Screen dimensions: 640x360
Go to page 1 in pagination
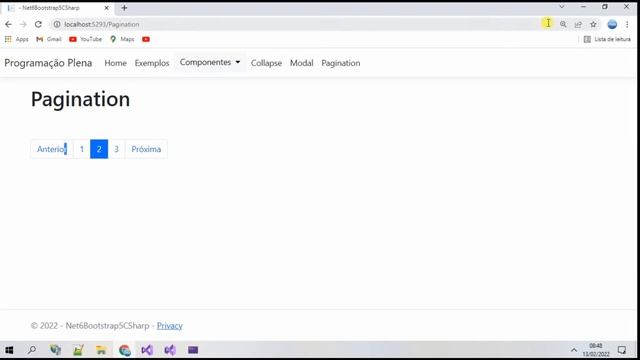point(82,149)
